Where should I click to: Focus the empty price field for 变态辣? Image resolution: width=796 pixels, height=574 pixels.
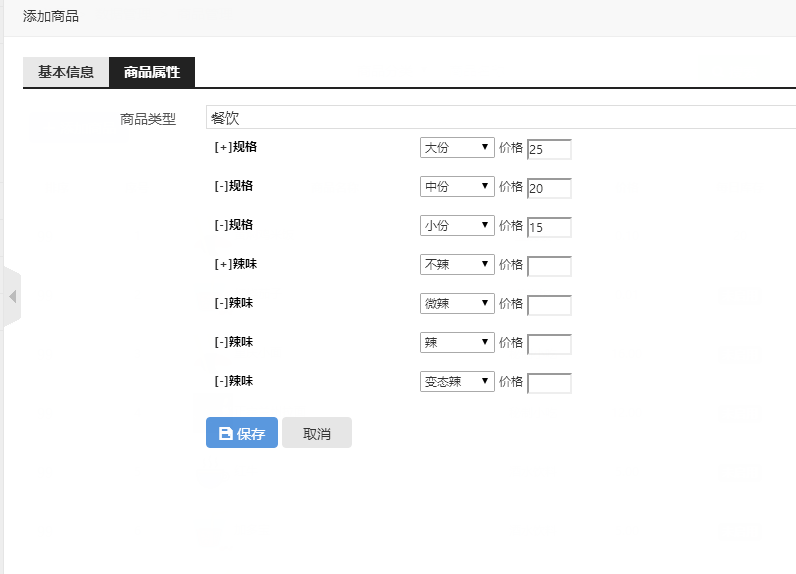pyautogui.click(x=549, y=384)
